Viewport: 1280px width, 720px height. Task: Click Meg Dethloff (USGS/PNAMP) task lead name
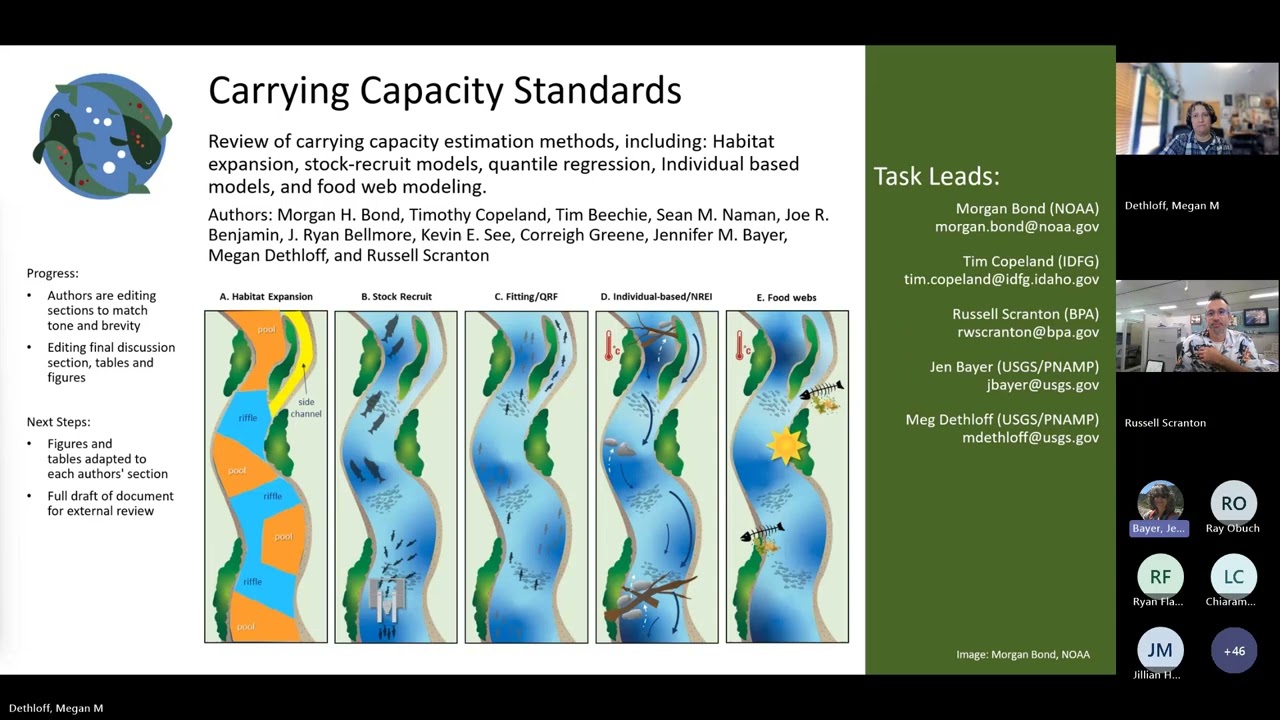pos(1002,420)
